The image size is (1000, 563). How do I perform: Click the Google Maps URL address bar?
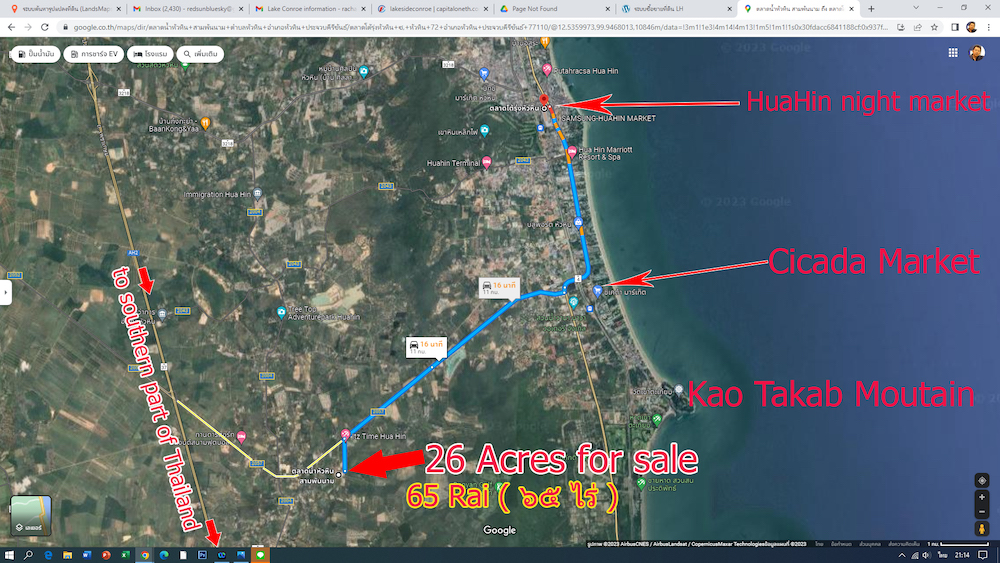480,27
